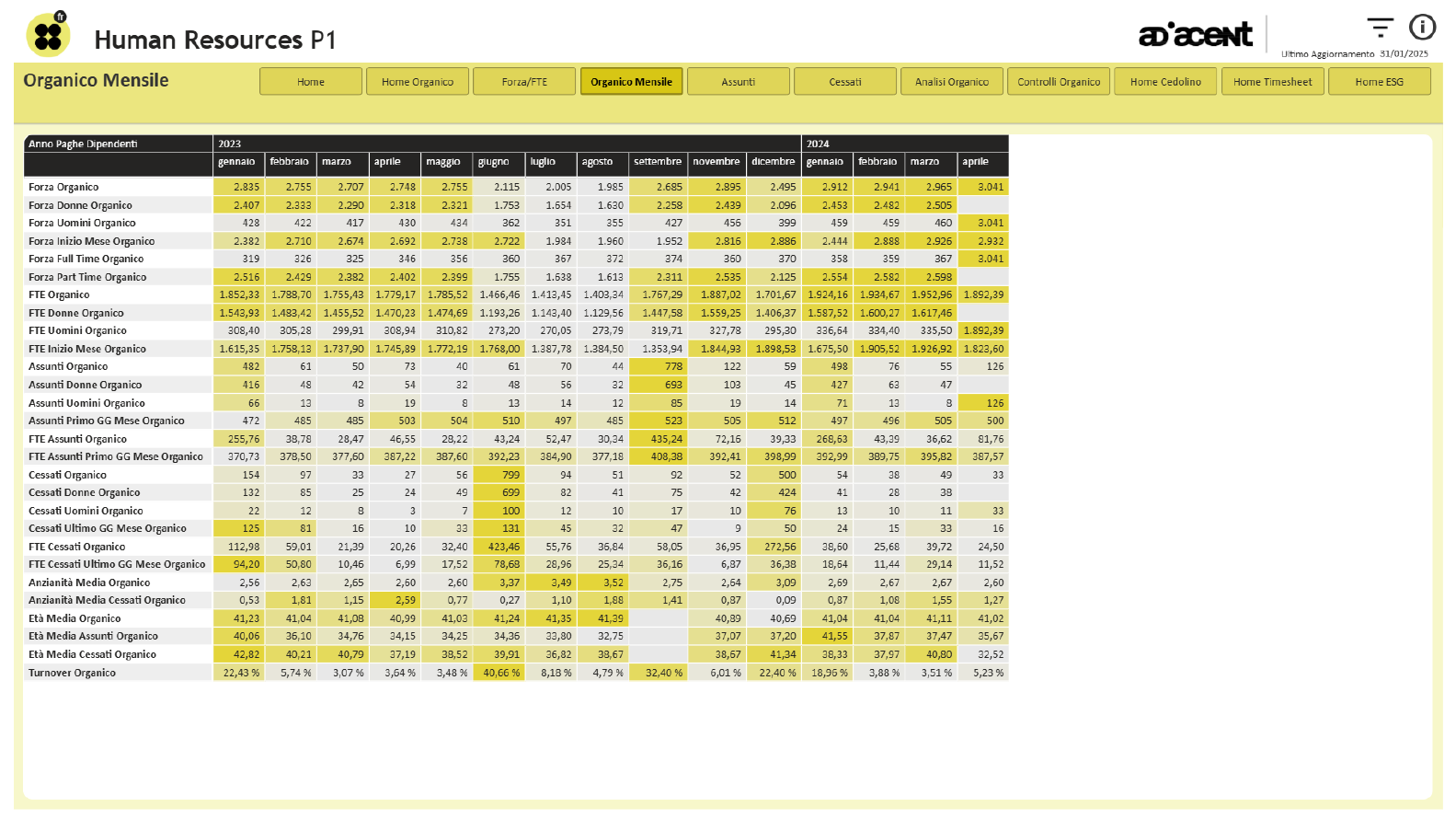
Task: Click the ad'acent brand logo
Action: [1195, 35]
